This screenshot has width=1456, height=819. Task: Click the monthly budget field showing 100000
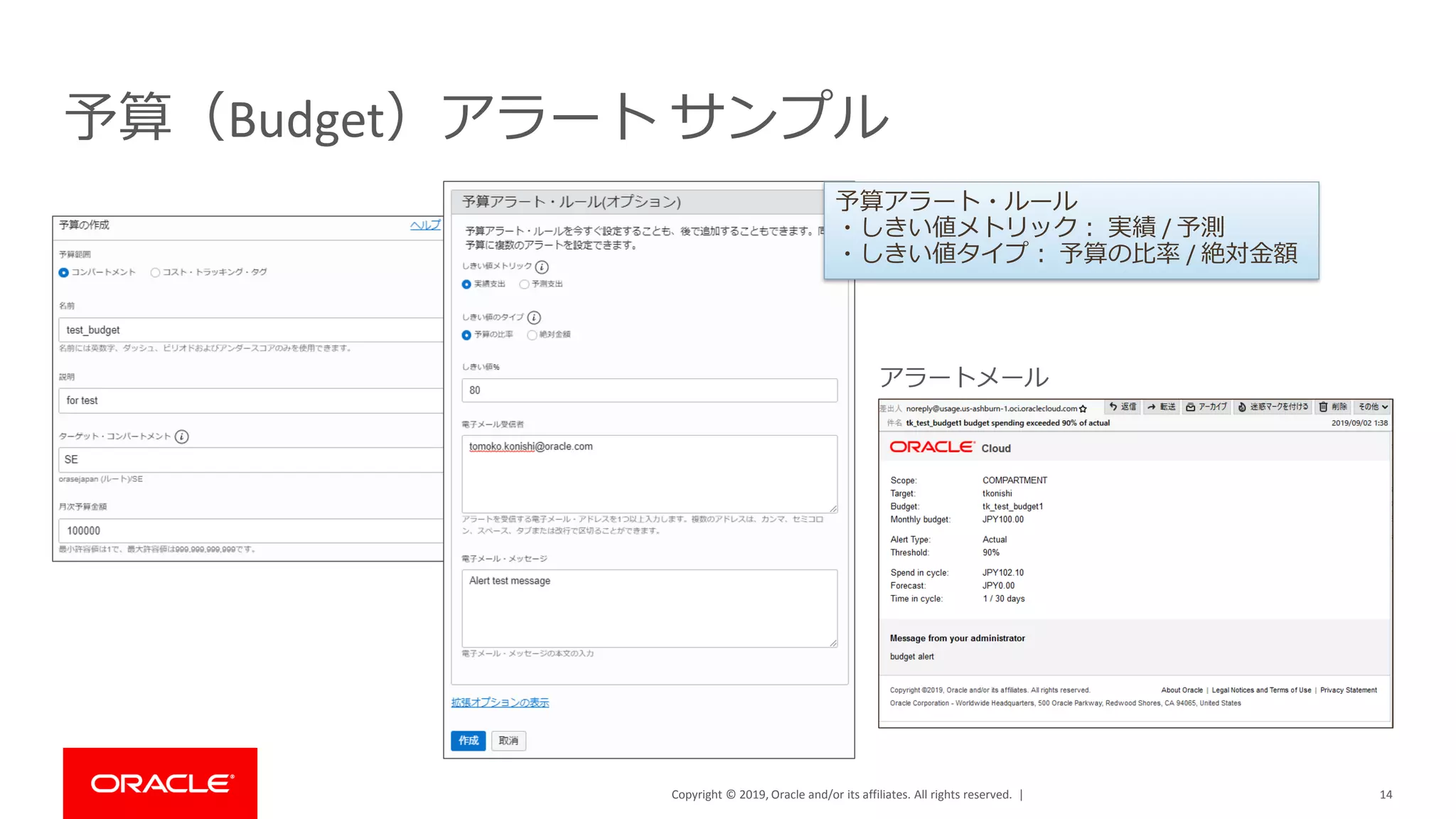250,530
